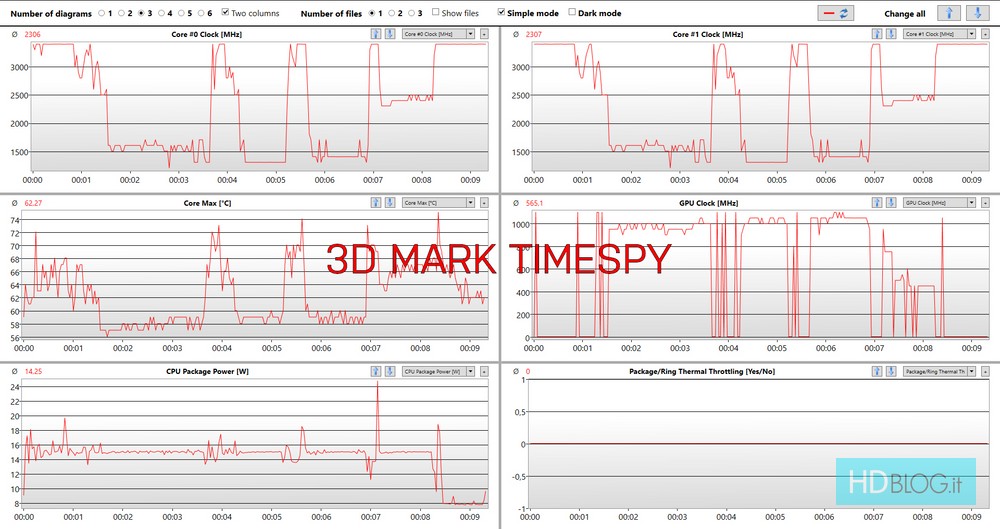The image size is (1000, 529).
Task: Enable the Show files checkbox
Action: click(436, 12)
